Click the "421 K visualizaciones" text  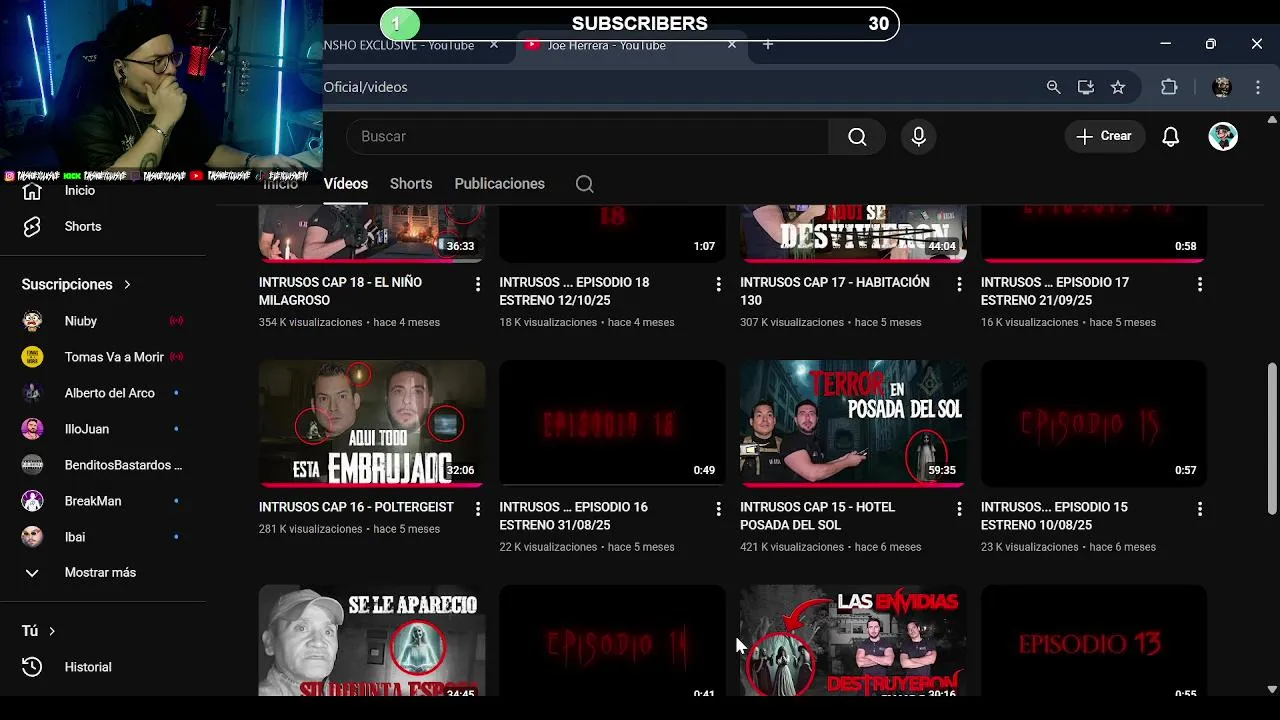click(792, 547)
